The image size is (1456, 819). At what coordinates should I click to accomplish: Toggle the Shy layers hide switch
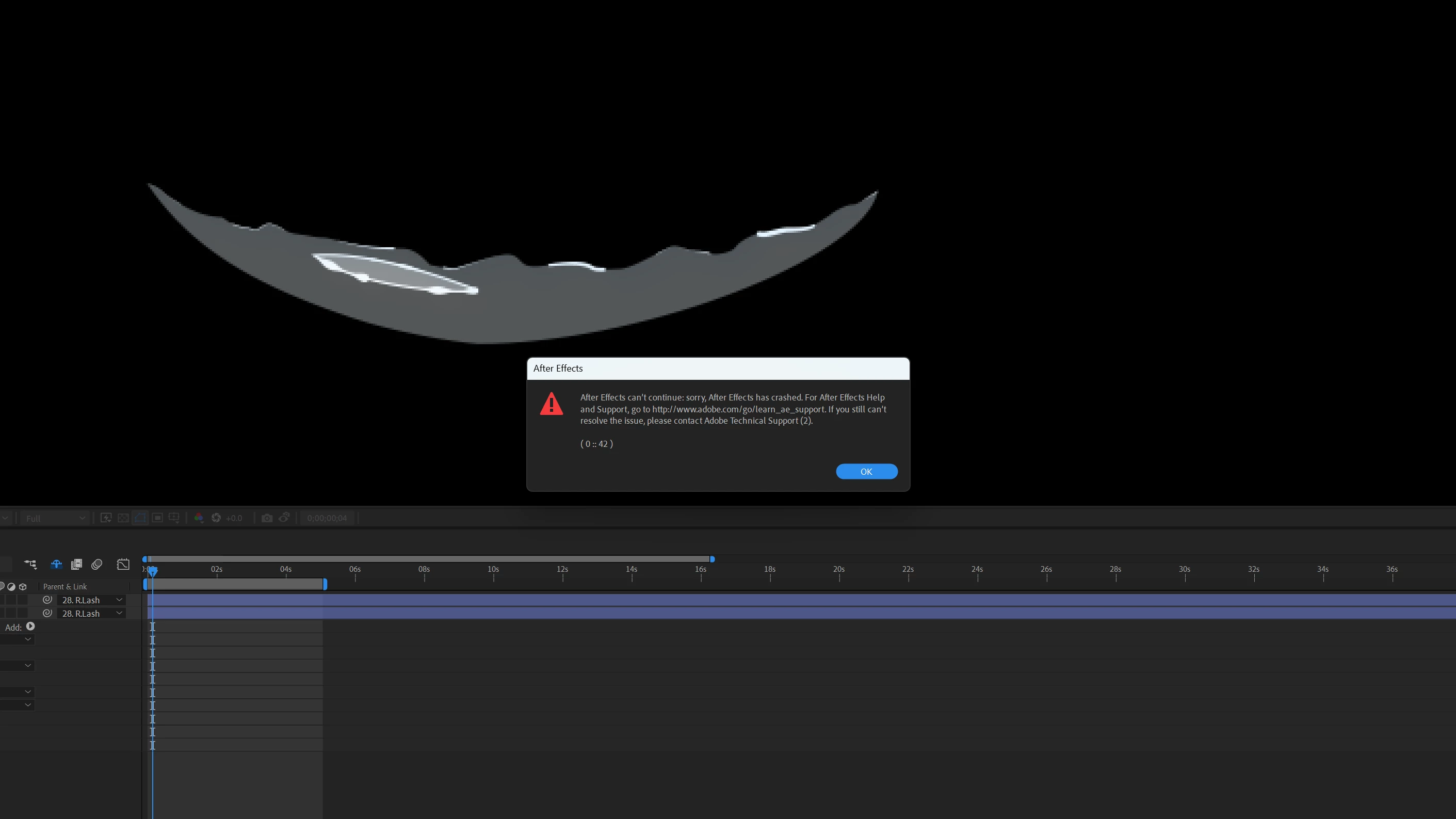[x=56, y=564]
